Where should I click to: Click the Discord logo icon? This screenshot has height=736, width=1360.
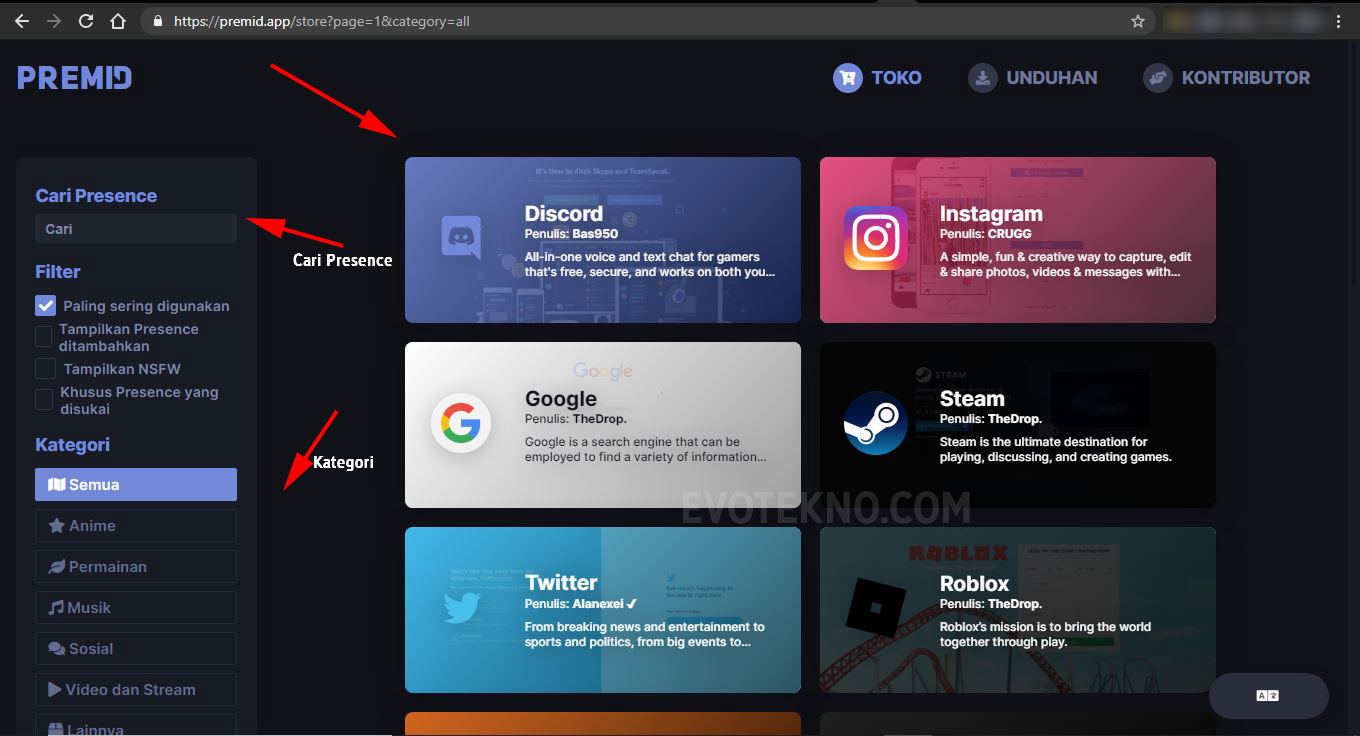tap(461, 238)
